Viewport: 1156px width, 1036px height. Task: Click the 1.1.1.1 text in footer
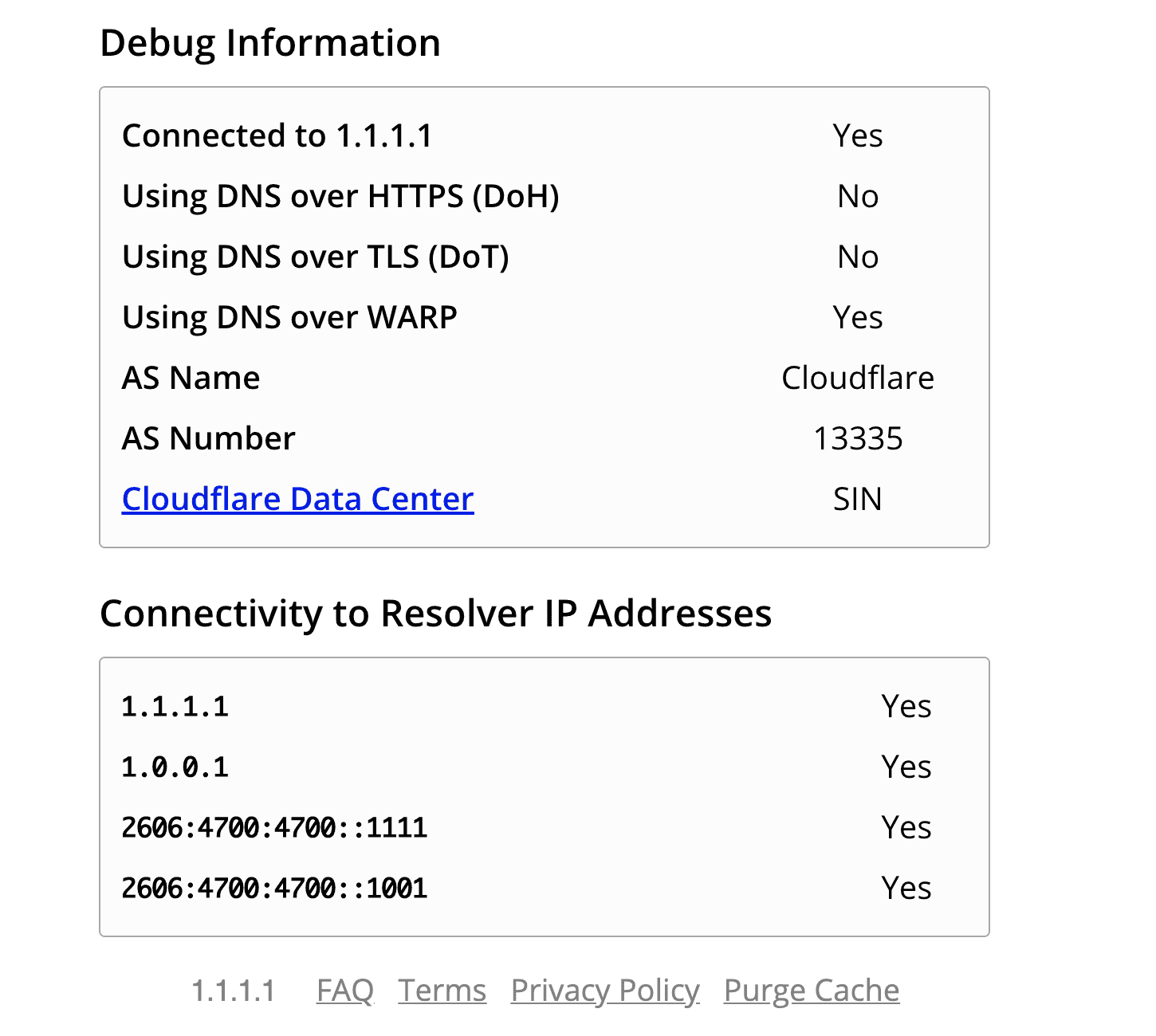coord(234,991)
